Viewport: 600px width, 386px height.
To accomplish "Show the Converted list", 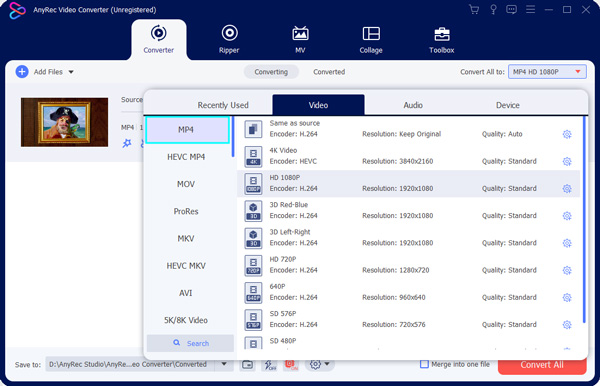I will coord(329,72).
